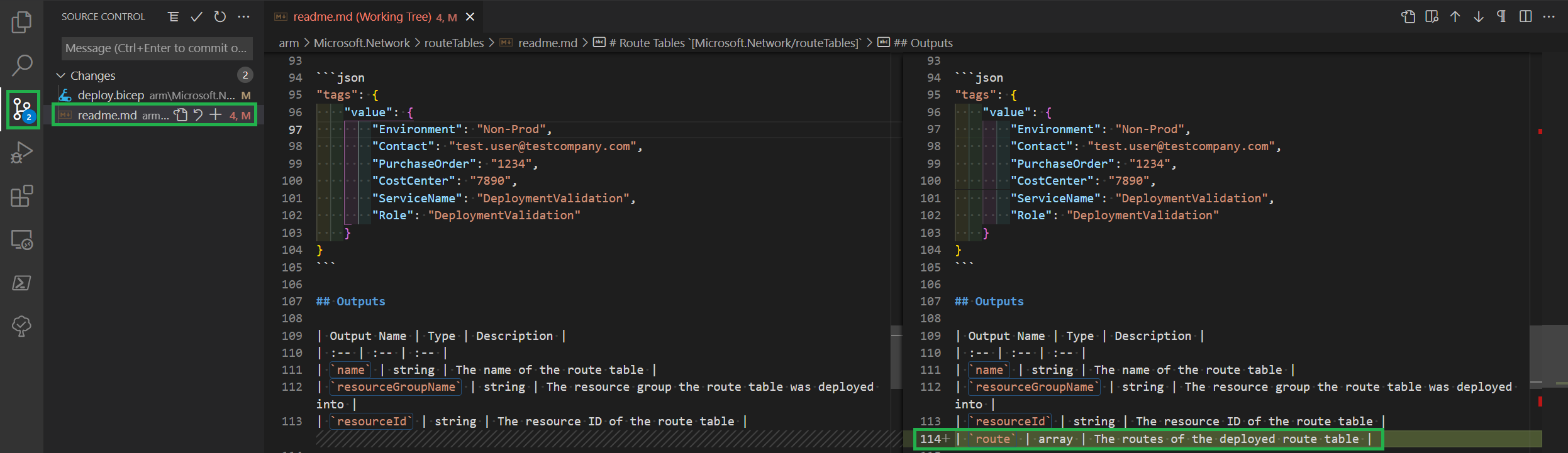Open editor more actions ellipsis menu
This screenshot has height=453, width=1568.
point(1549,16)
